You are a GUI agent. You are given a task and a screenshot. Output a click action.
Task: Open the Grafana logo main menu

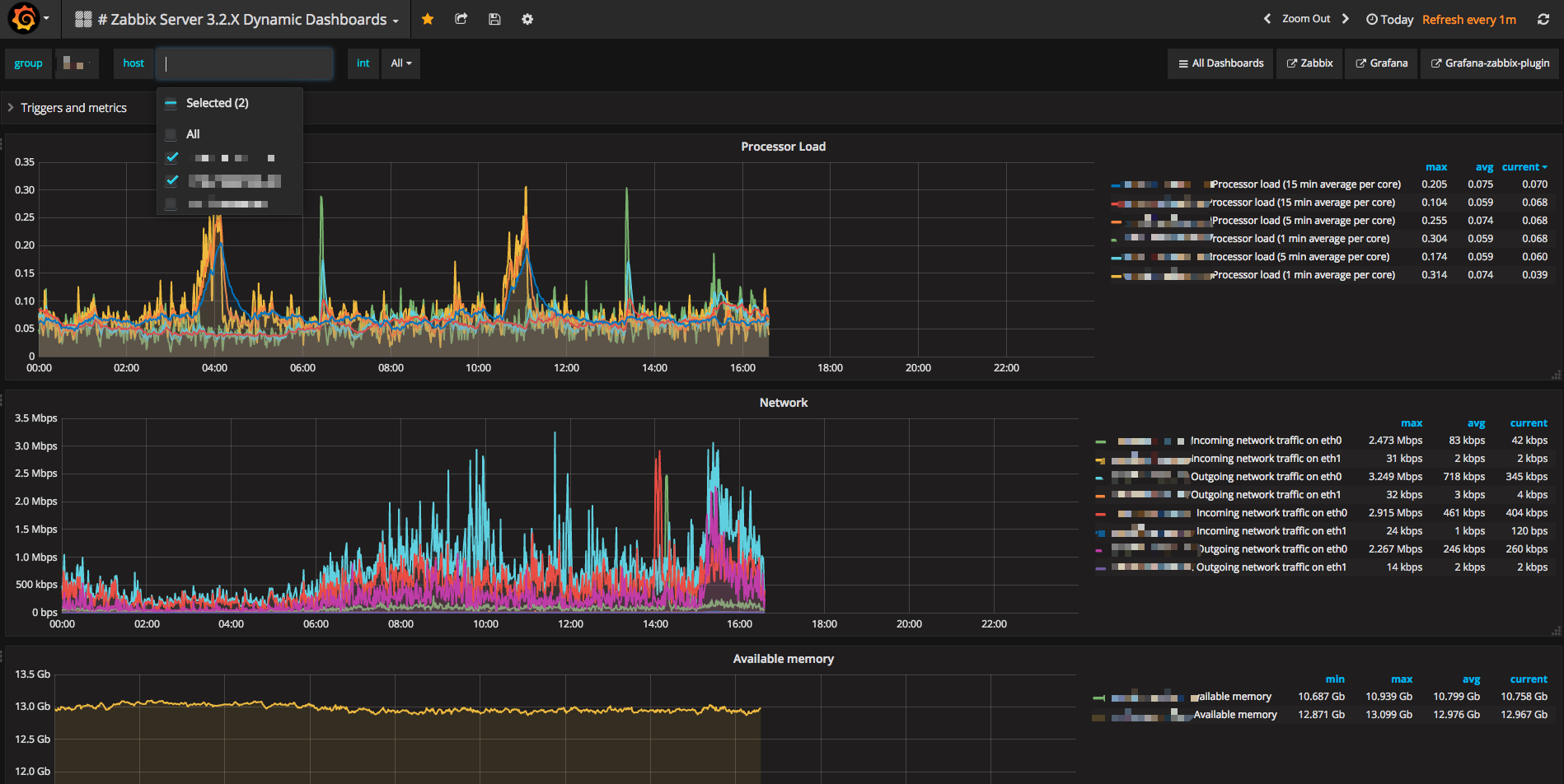click(x=24, y=18)
